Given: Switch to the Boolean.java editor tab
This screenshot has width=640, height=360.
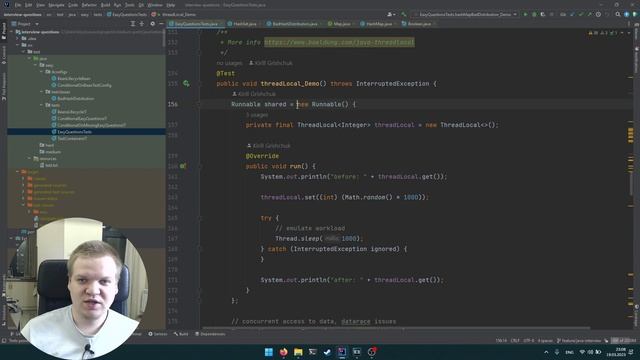Looking at the screenshot, I should 418,24.
